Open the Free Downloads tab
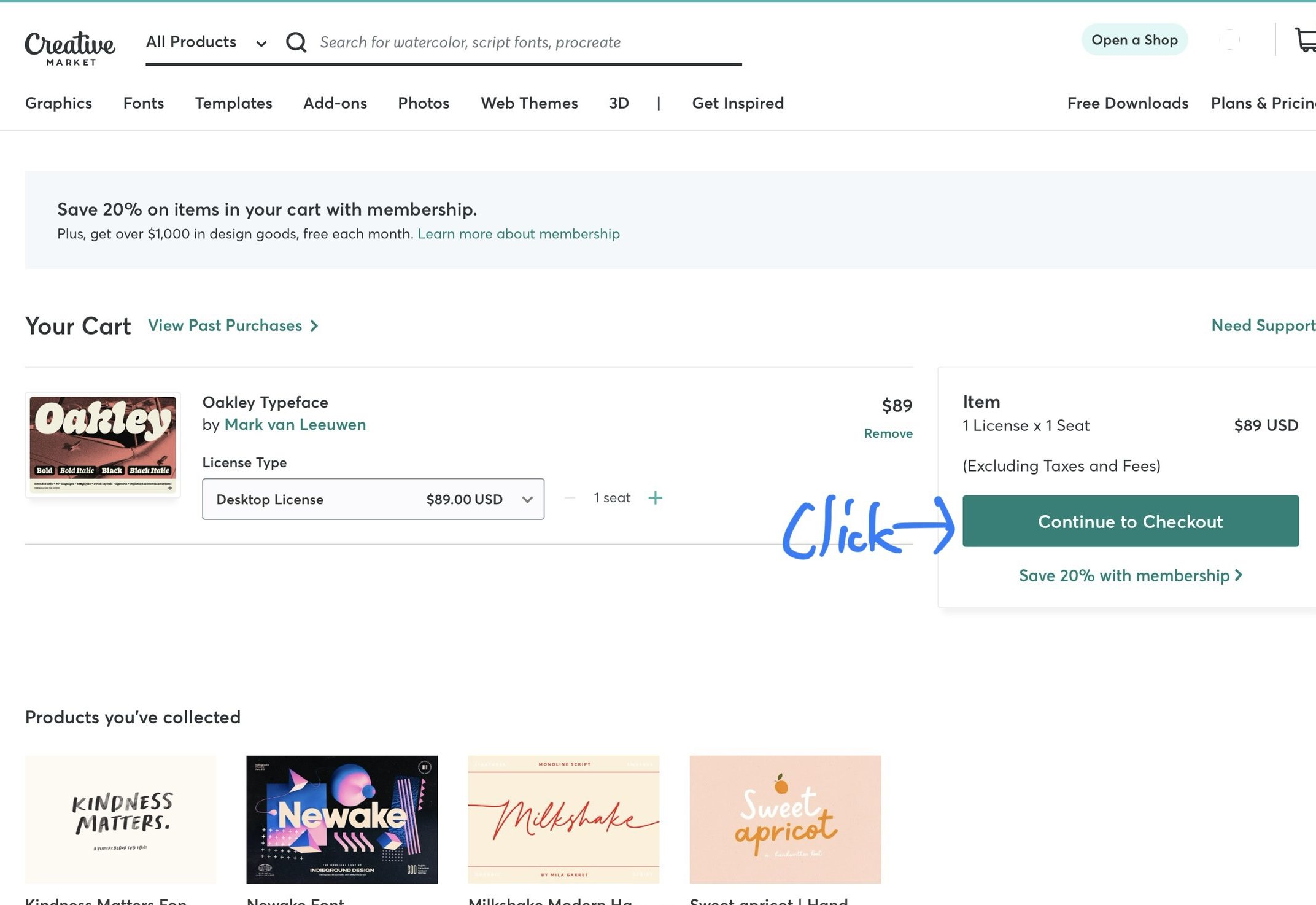Image resolution: width=1316 pixels, height=905 pixels. pyautogui.click(x=1127, y=103)
